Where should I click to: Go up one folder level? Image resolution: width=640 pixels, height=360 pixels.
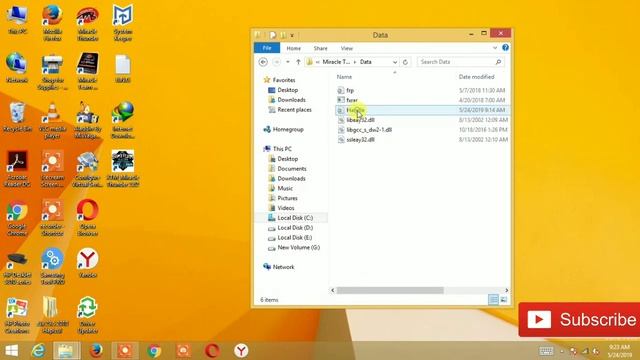point(298,62)
